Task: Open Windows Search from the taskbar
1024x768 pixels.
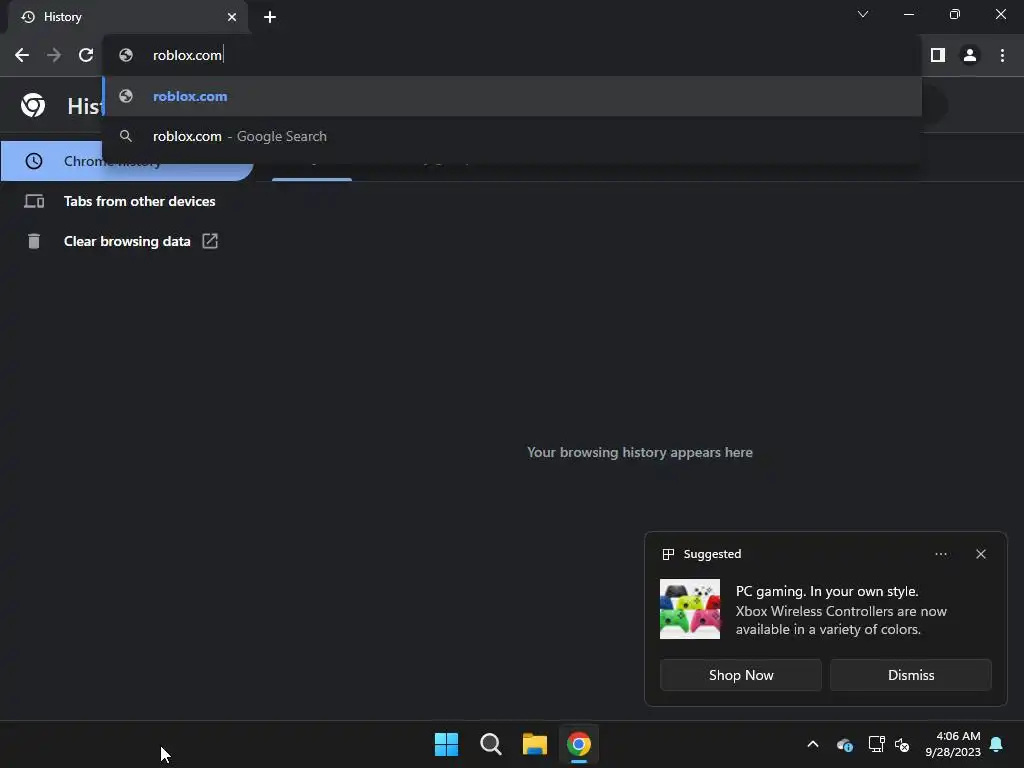Action: tap(490, 744)
